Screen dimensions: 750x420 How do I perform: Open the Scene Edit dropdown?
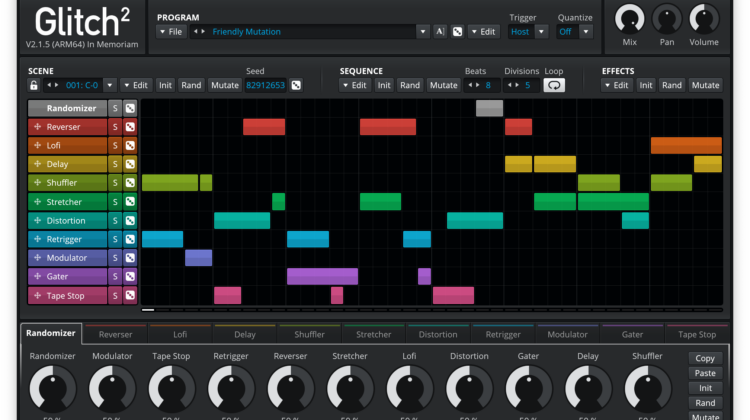136,85
